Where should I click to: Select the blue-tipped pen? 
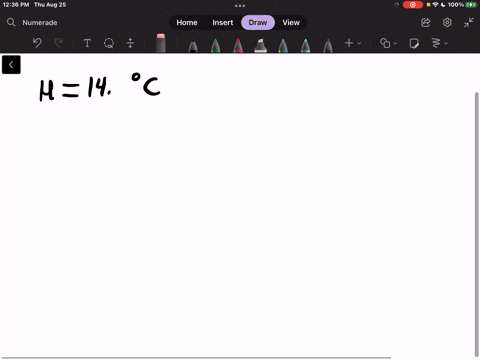283,46
